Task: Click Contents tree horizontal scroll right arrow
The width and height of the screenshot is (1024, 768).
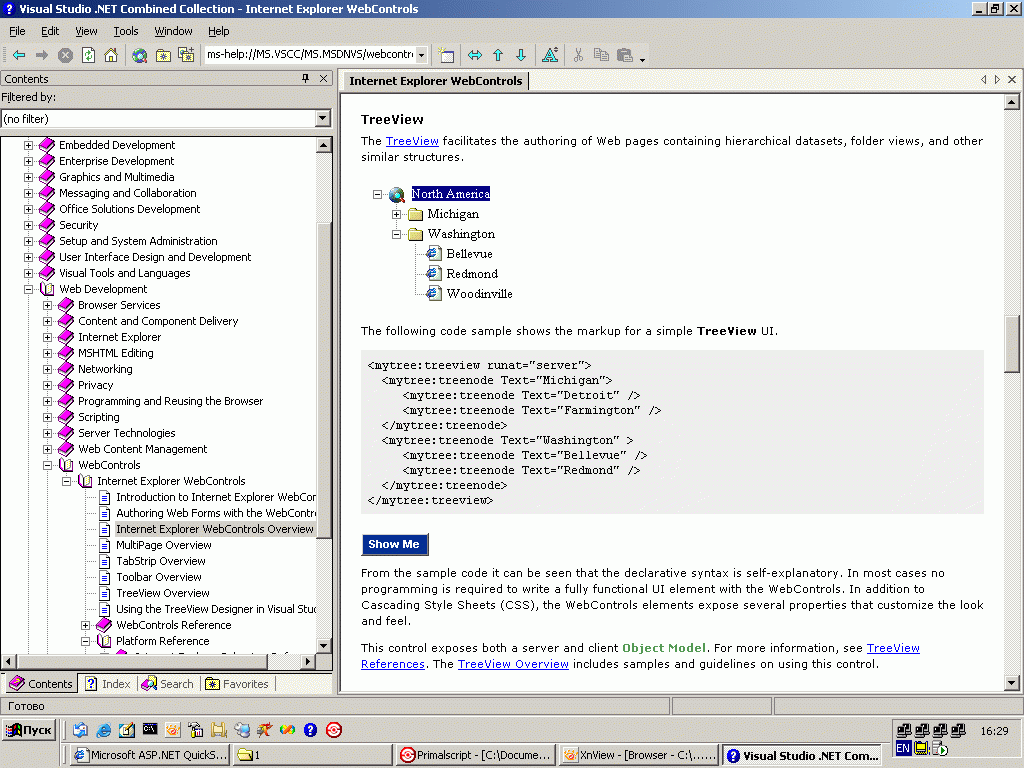Action: coord(308,662)
